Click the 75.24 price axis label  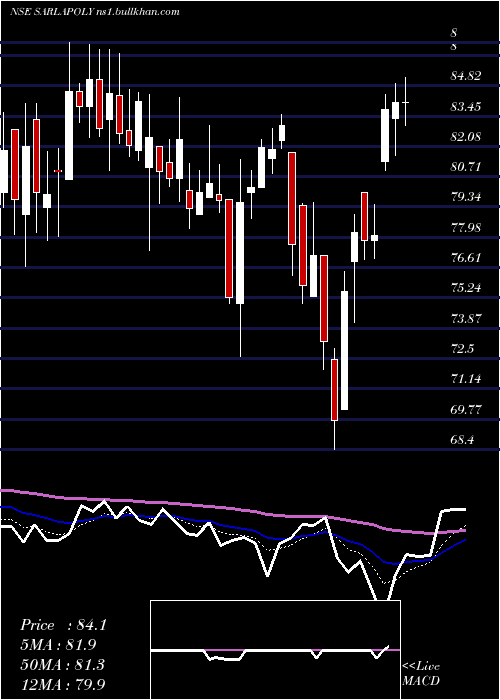466,288
